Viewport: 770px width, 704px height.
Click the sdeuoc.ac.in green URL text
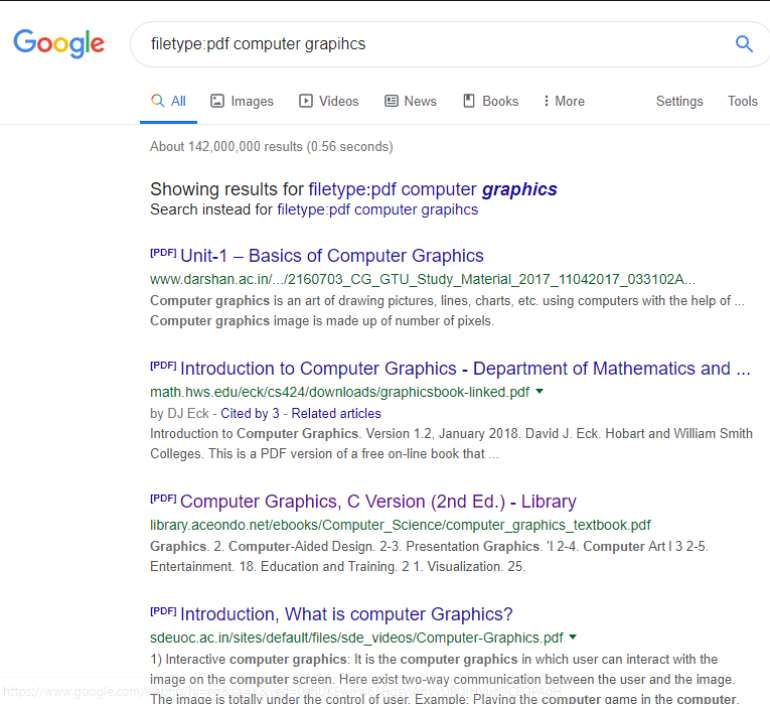(x=357, y=638)
